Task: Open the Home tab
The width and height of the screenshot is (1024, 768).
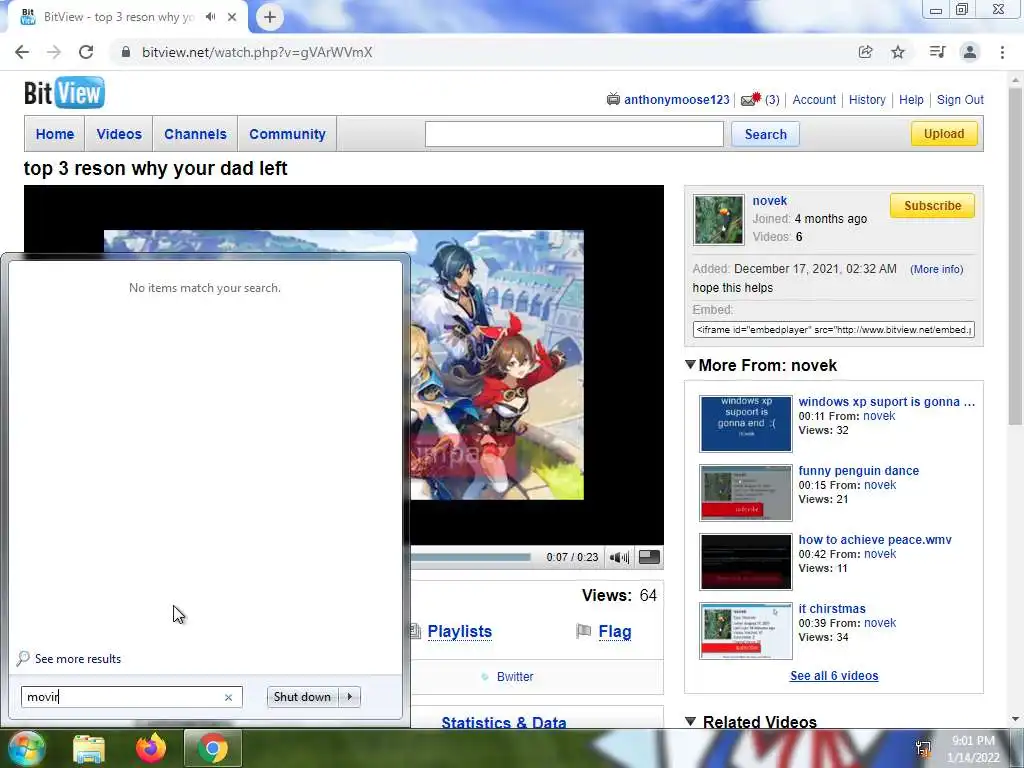Action: 55,134
